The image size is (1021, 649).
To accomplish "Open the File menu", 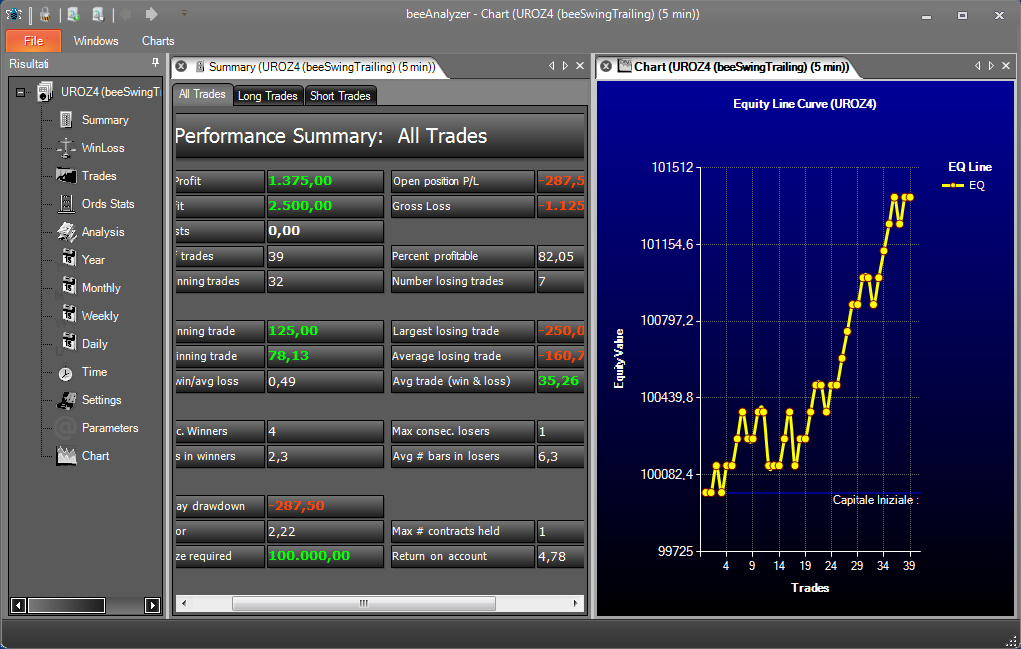I will tap(33, 41).
